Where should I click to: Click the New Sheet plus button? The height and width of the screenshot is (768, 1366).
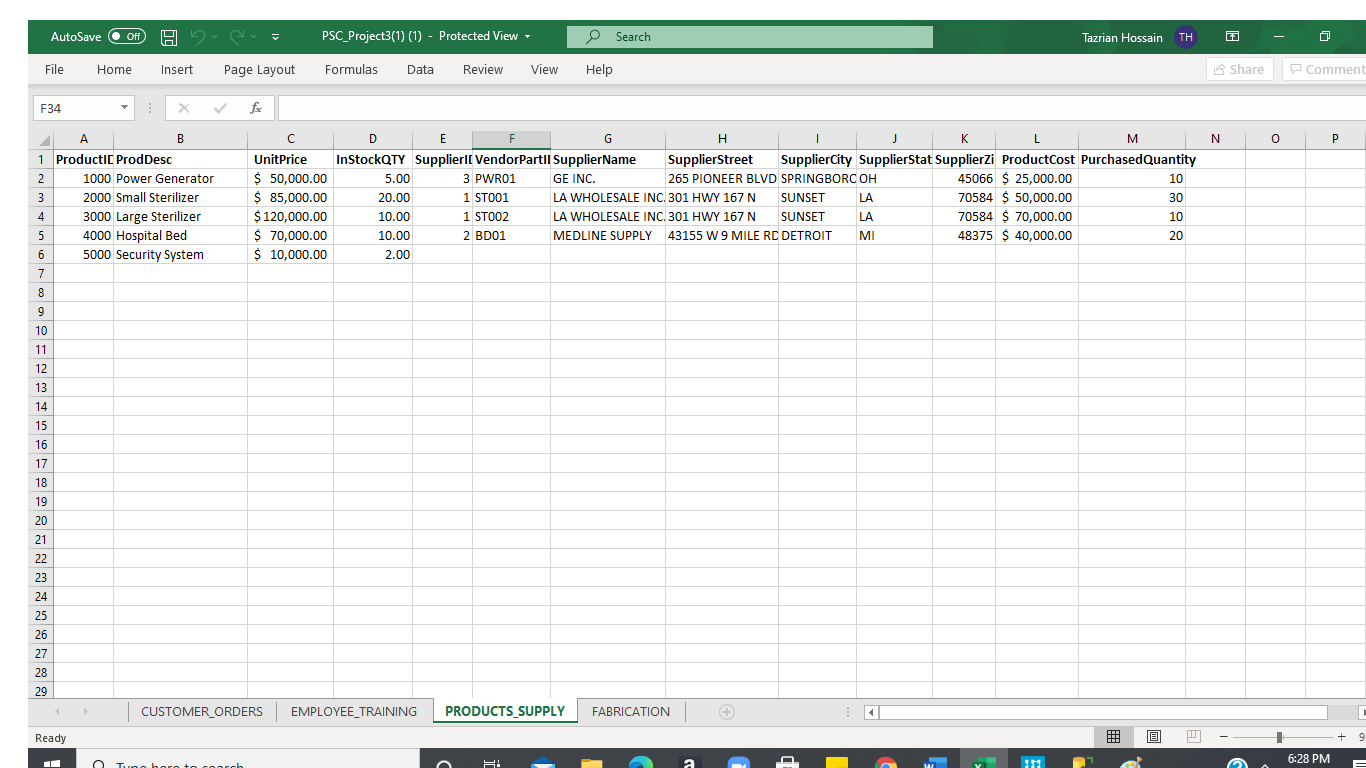726,711
